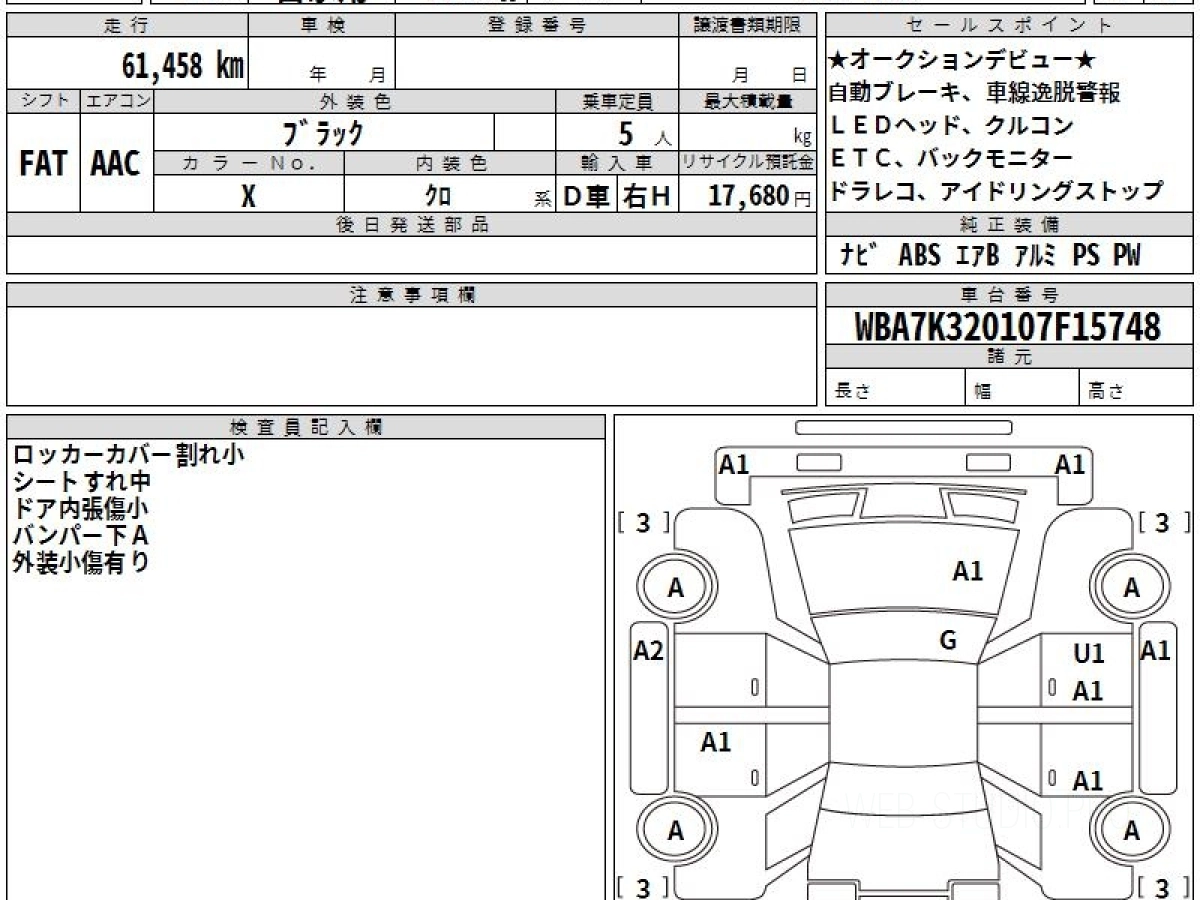Select the 外装色 header

355,101
